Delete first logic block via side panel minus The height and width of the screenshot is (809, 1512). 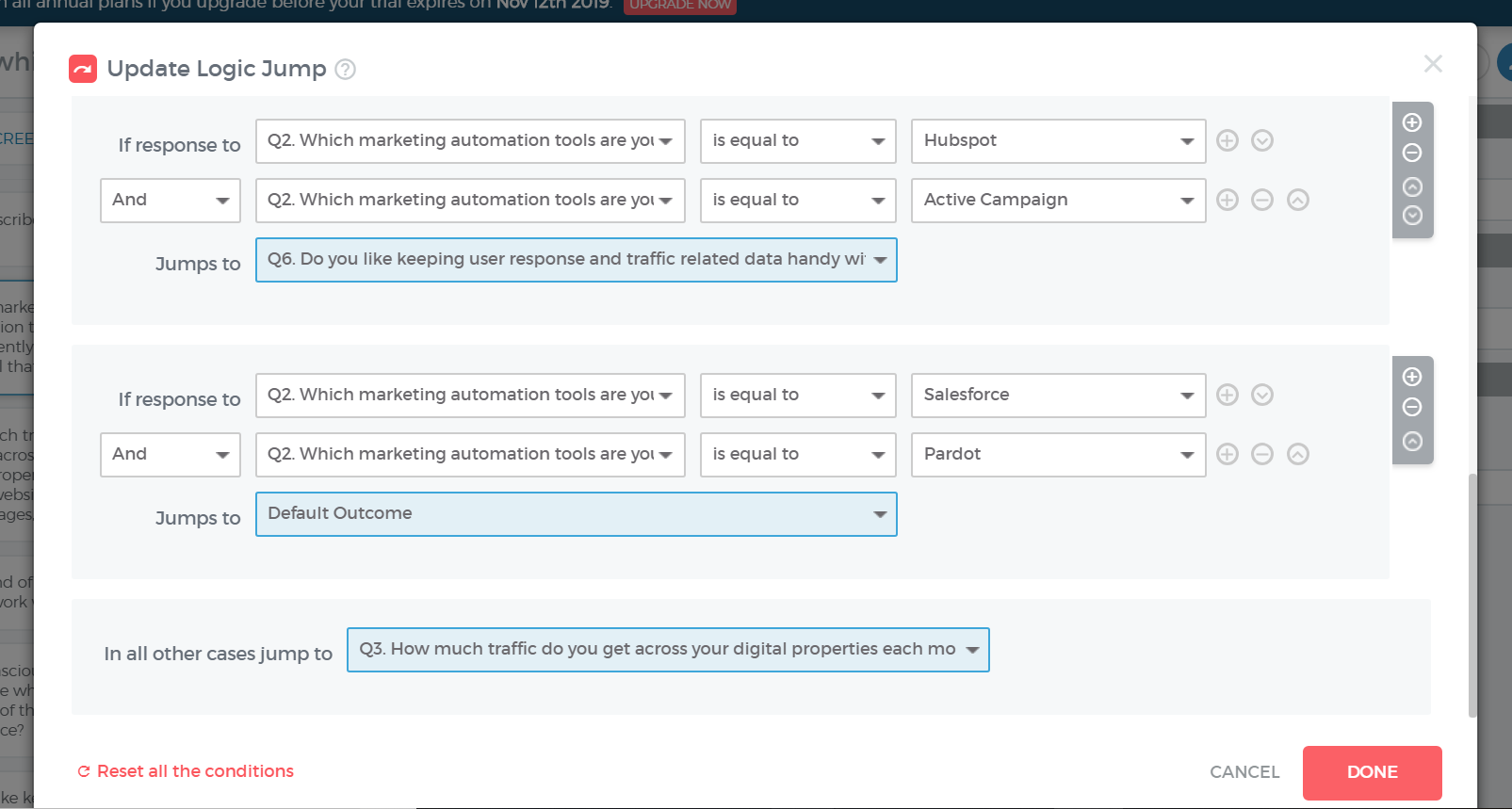[x=1412, y=153]
